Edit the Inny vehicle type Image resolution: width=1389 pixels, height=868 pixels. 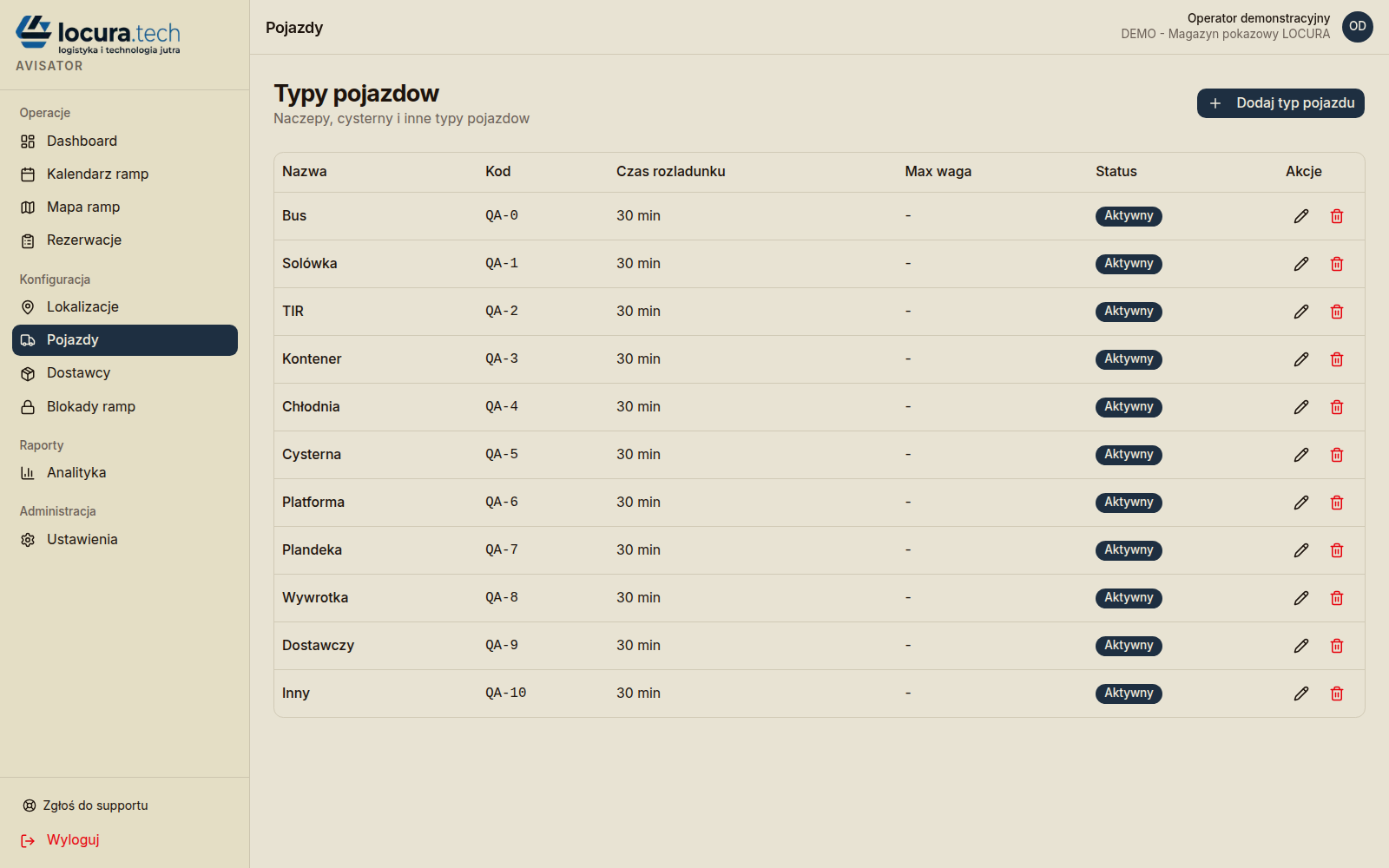click(1300, 694)
